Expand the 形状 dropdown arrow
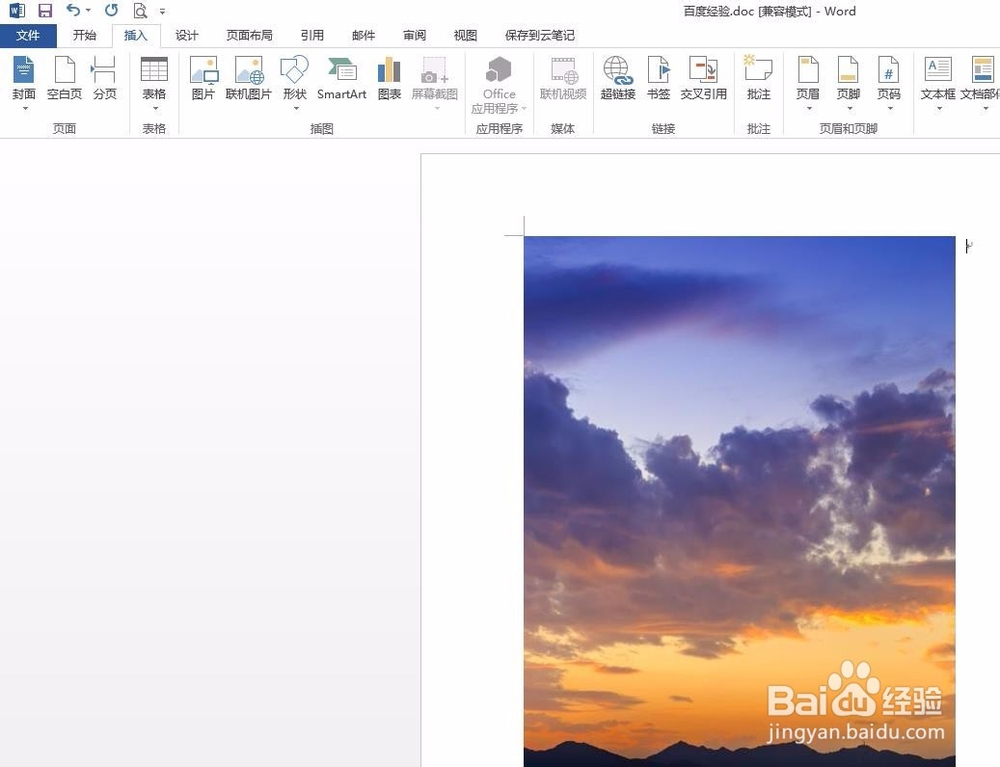Viewport: 1000px width, 767px height. (295, 108)
